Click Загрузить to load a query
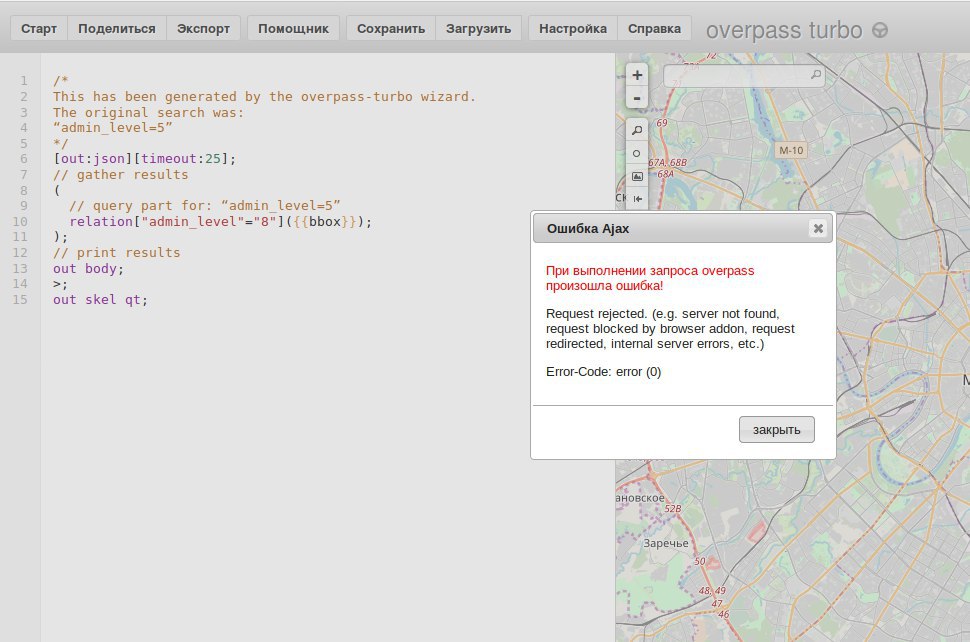The image size is (970, 642). point(478,28)
